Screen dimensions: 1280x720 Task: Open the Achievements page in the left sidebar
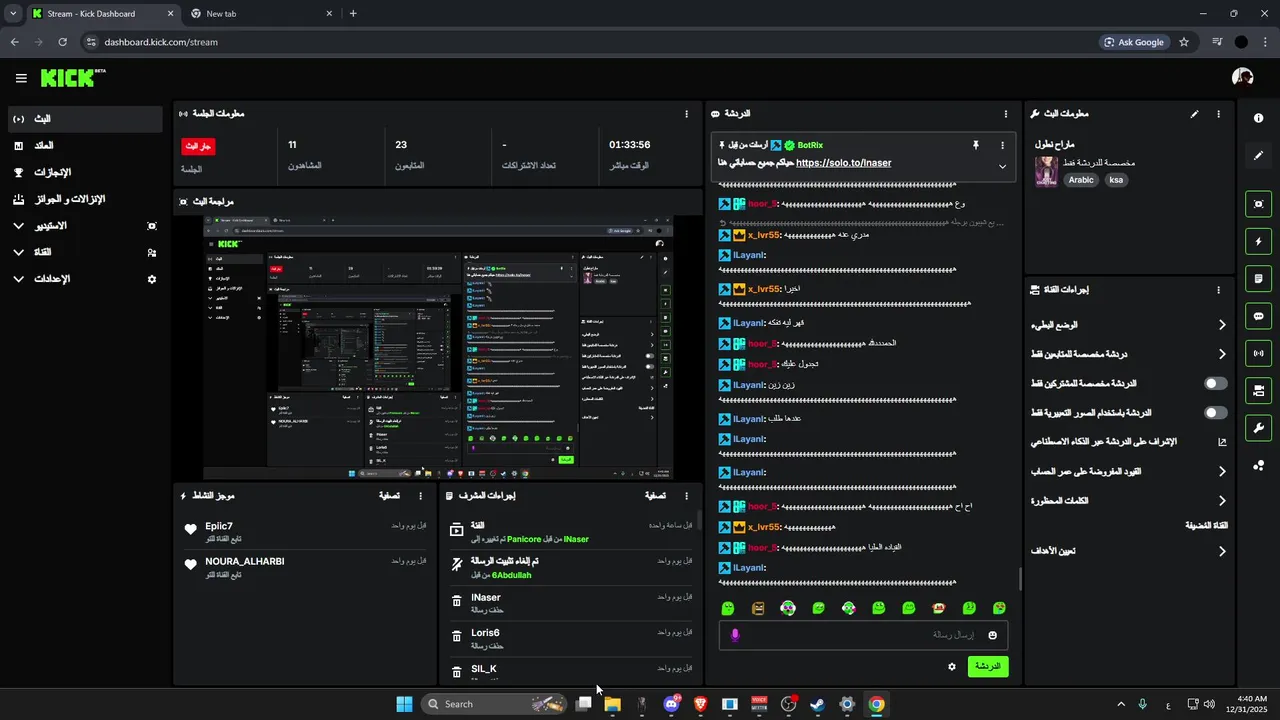click(84, 172)
